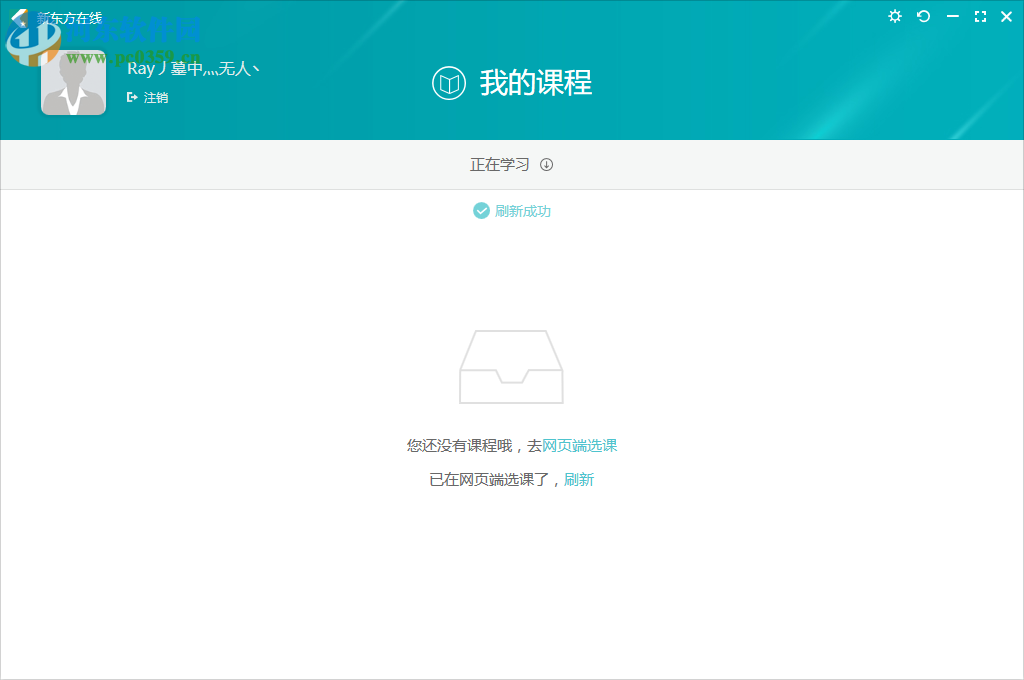Image resolution: width=1024 pixels, height=680 pixels.
Task: Click the empty inbox illustration icon
Action: (x=511, y=367)
